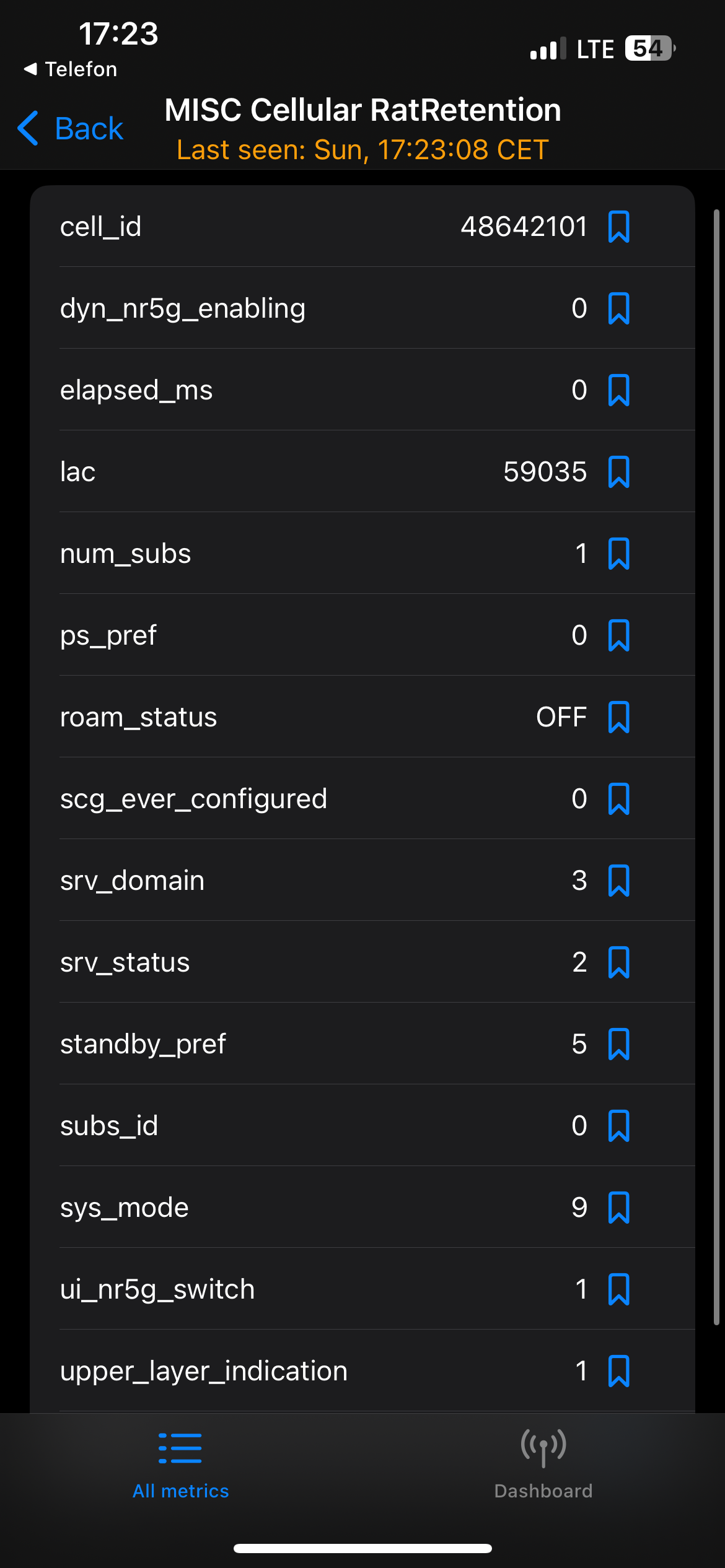Viewport: 725px width, 1568px height.
Task: Bookmark the srv_domain entry
Action: coord(618,881)
